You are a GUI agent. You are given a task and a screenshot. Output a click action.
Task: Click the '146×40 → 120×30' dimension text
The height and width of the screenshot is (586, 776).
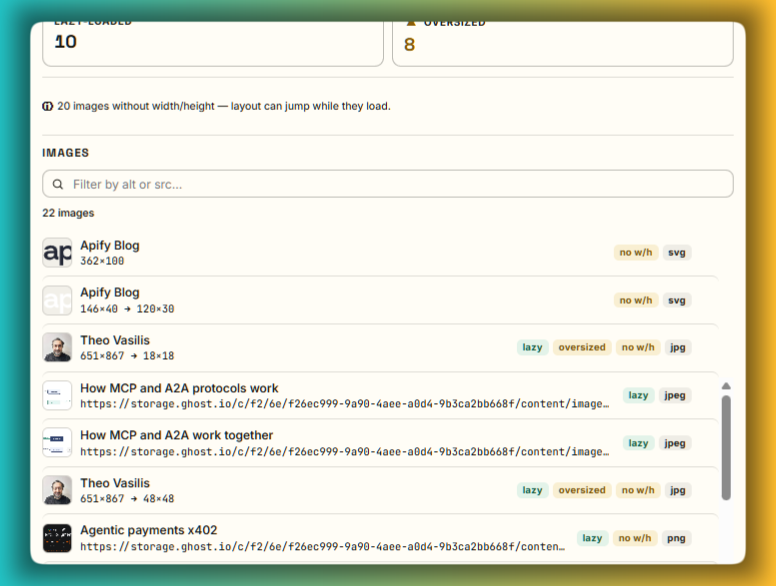pyautogui.click(x=127, y=309)
